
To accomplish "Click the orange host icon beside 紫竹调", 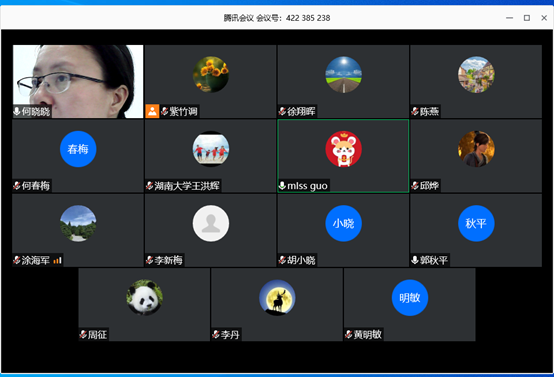I will tap(152, 111).
